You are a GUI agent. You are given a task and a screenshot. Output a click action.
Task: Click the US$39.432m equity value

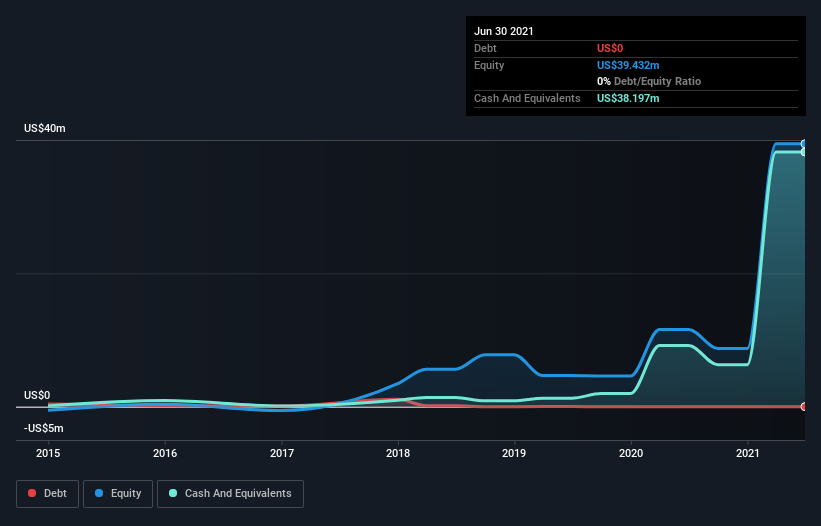click(x=628, y=65)
